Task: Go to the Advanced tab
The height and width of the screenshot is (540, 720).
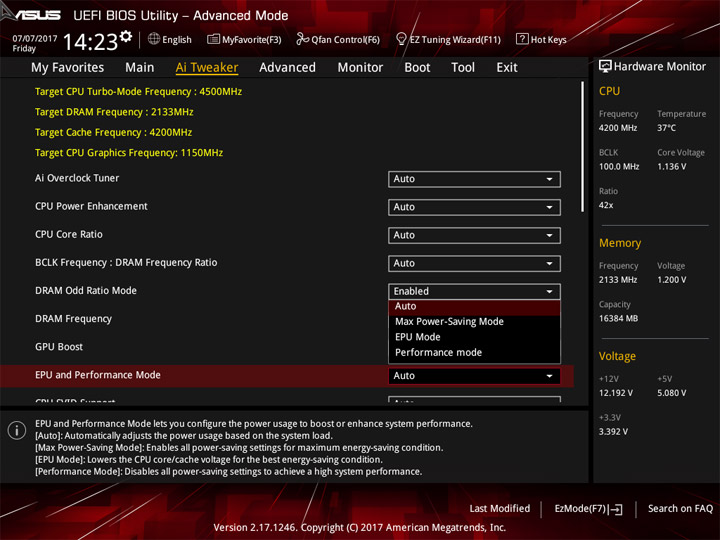Action: pos(287,68)
